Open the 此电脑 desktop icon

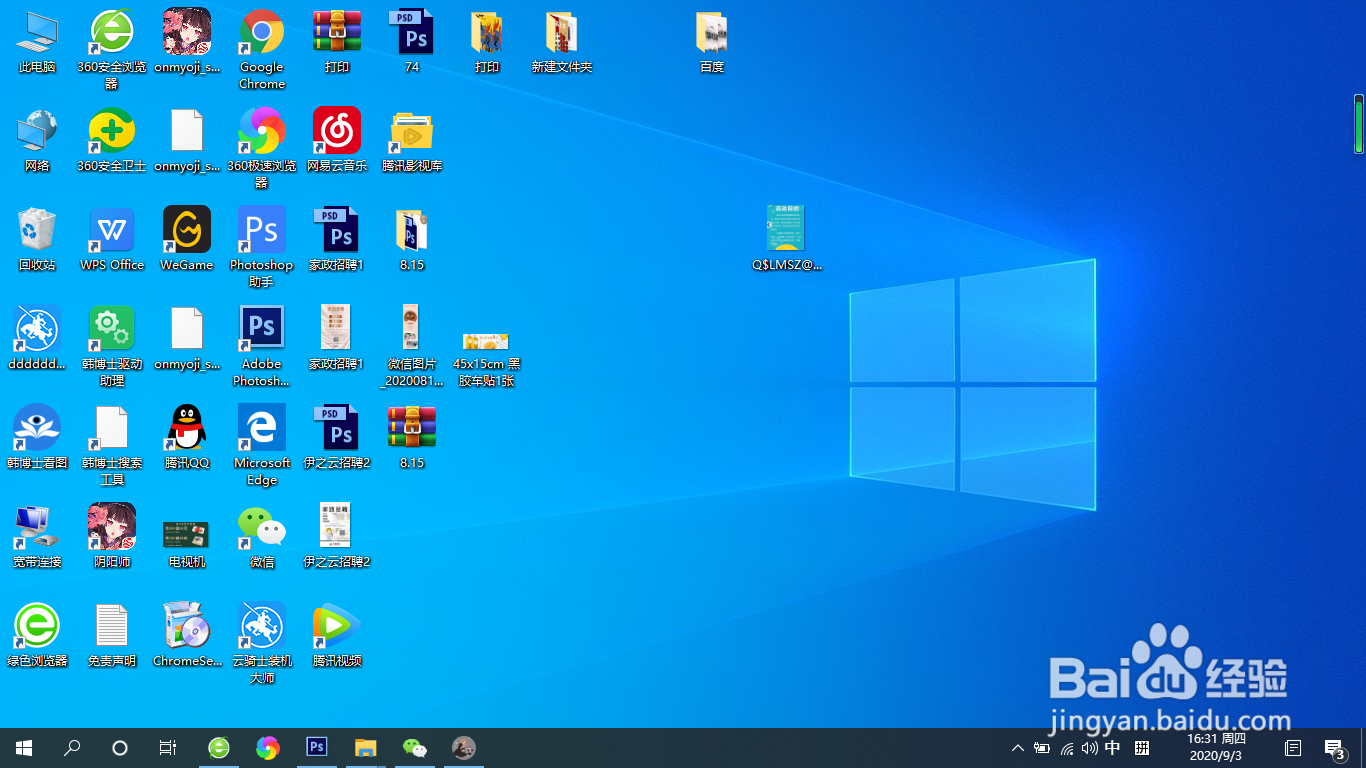[x=37, y=42]
